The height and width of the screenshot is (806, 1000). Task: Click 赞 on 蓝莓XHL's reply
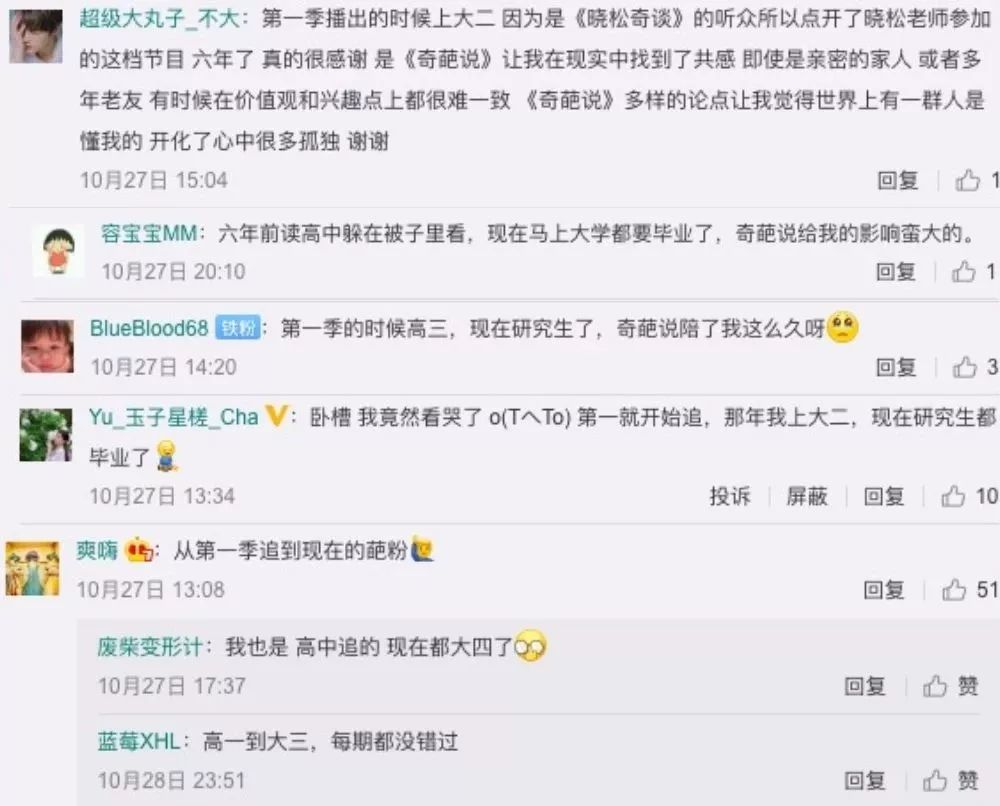tap(950, 780)
